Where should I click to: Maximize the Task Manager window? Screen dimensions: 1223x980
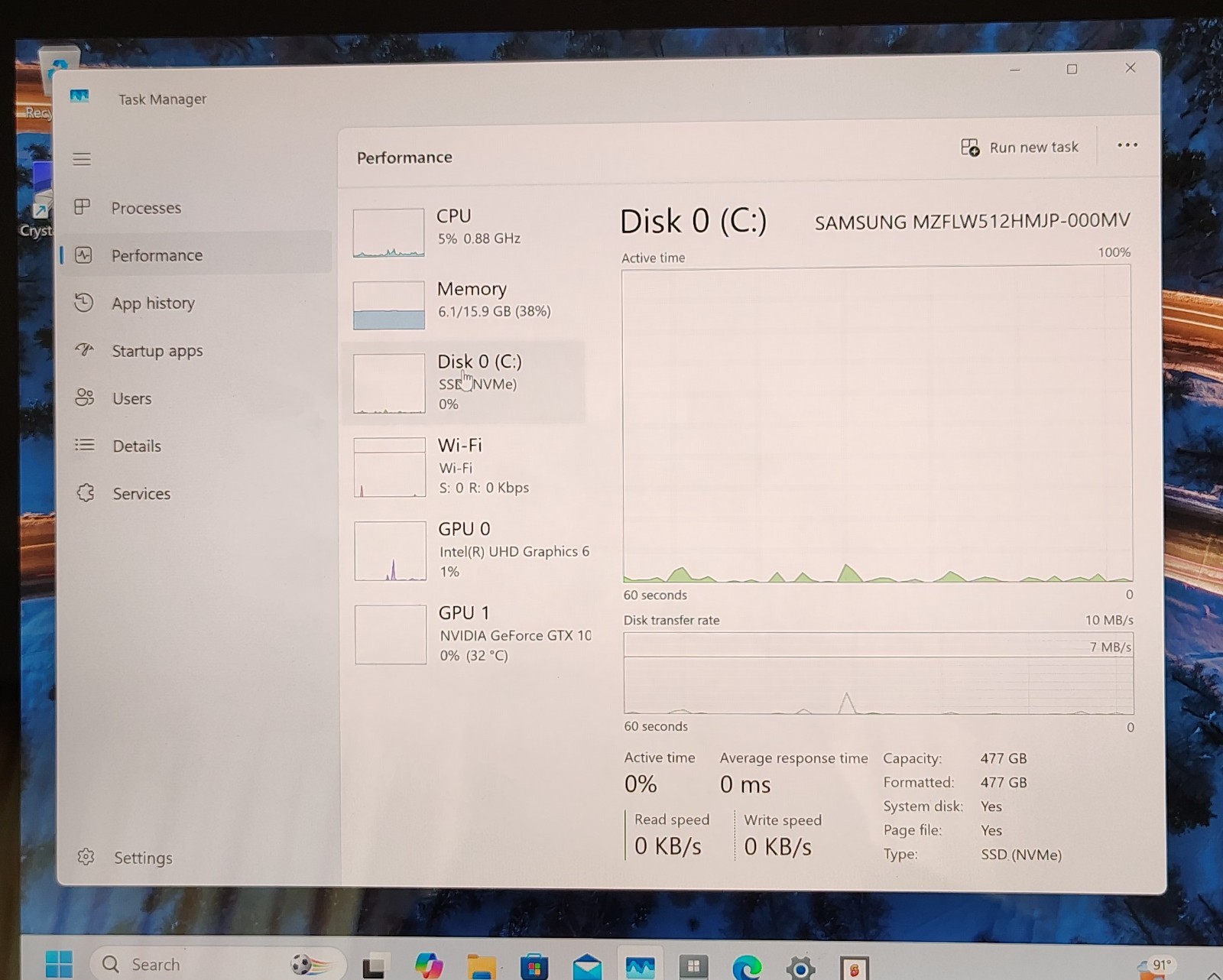click(x=1072, y=69)
